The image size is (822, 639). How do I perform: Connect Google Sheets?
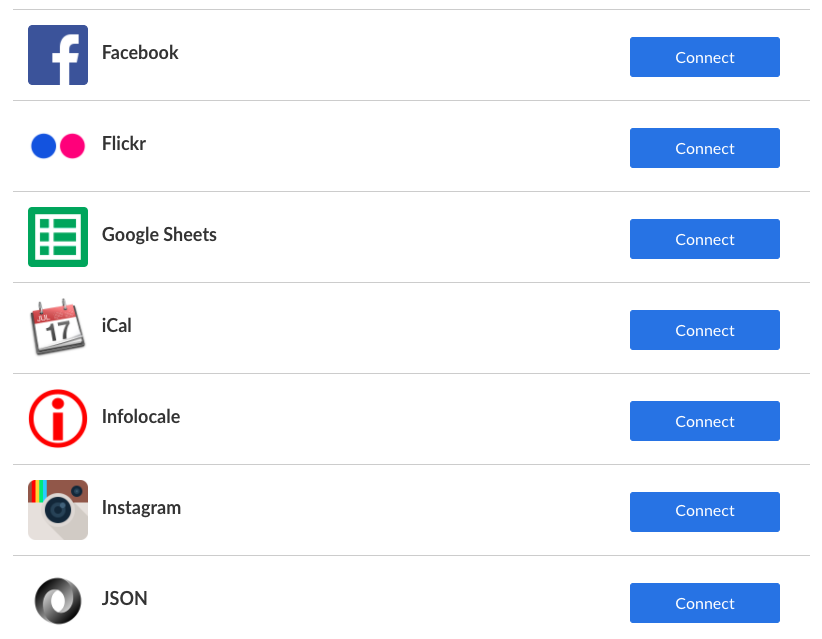coord(704,239)
